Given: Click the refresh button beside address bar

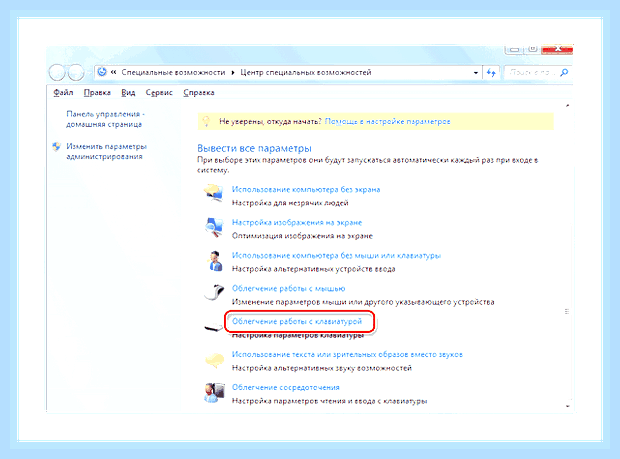Looking at the screenshot, I should coord(491,72).
